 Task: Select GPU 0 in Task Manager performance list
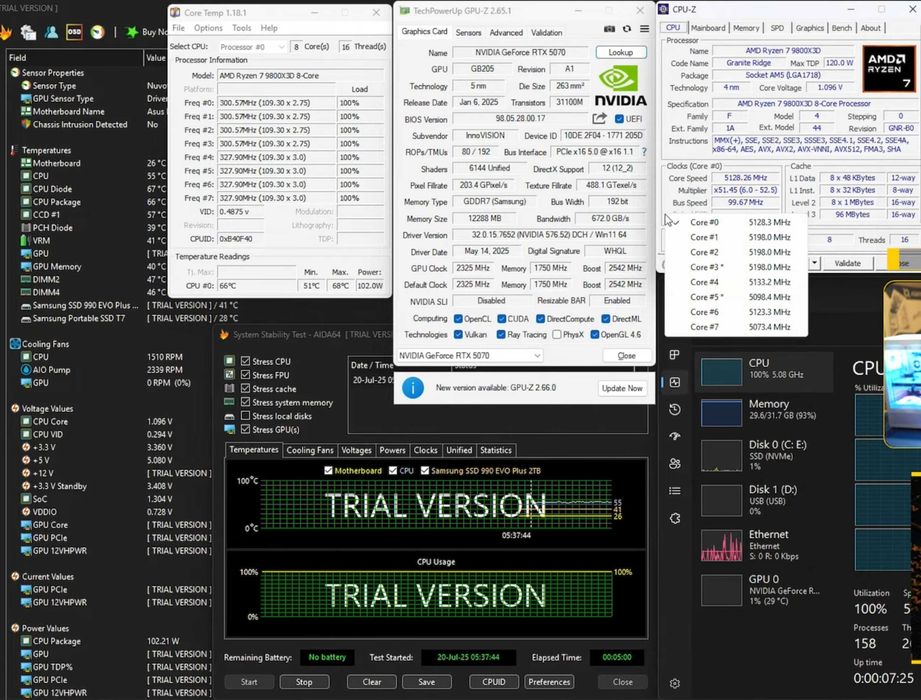click(x=764, y=590)
